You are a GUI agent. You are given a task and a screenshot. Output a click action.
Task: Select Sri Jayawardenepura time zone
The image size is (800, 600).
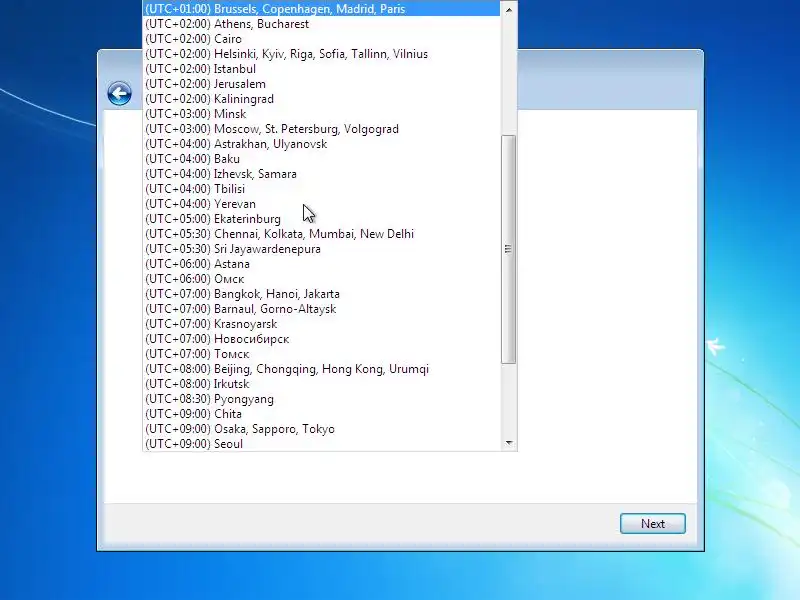(x=321, y=249)
